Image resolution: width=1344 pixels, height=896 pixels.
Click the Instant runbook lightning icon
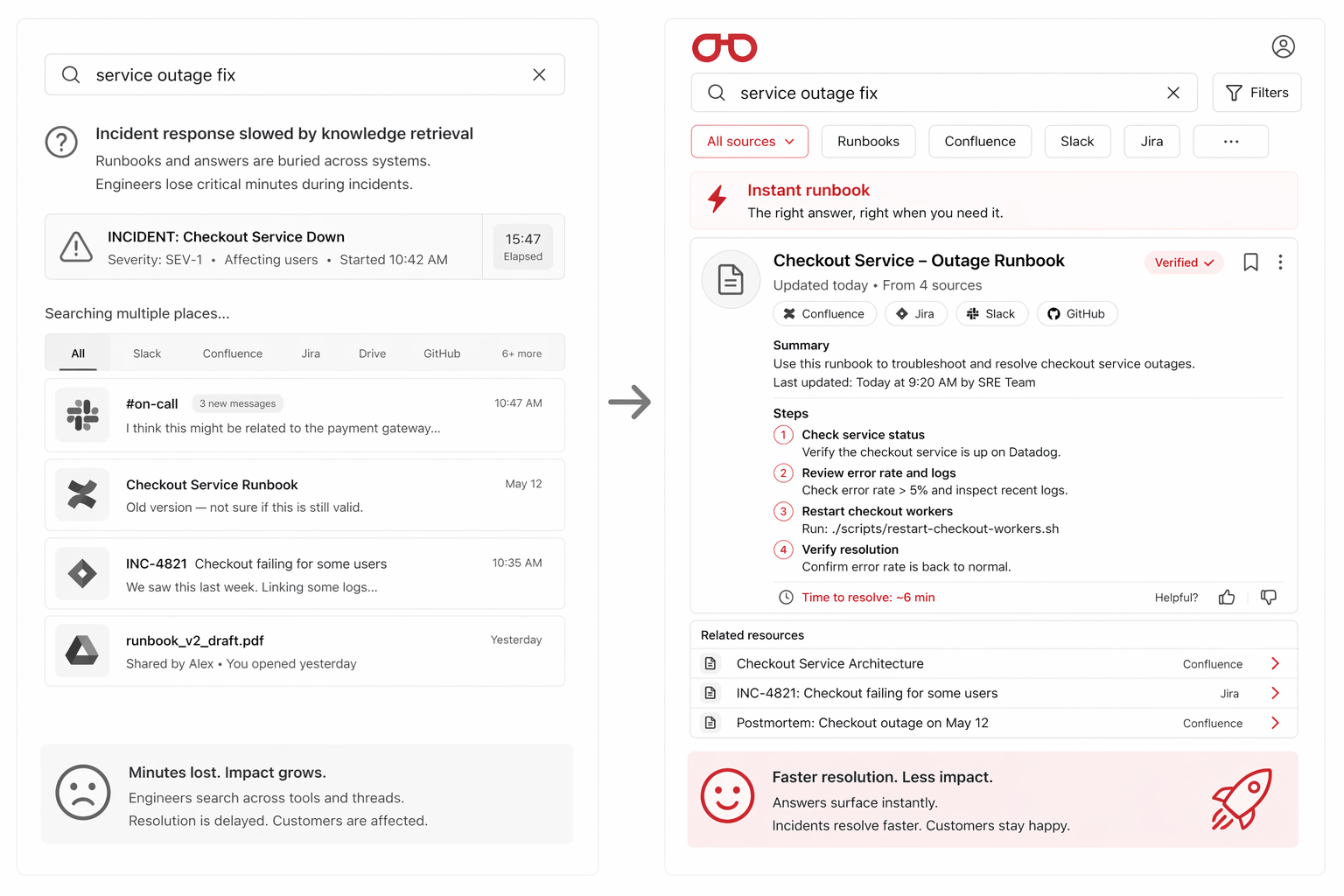click(717, 199)
